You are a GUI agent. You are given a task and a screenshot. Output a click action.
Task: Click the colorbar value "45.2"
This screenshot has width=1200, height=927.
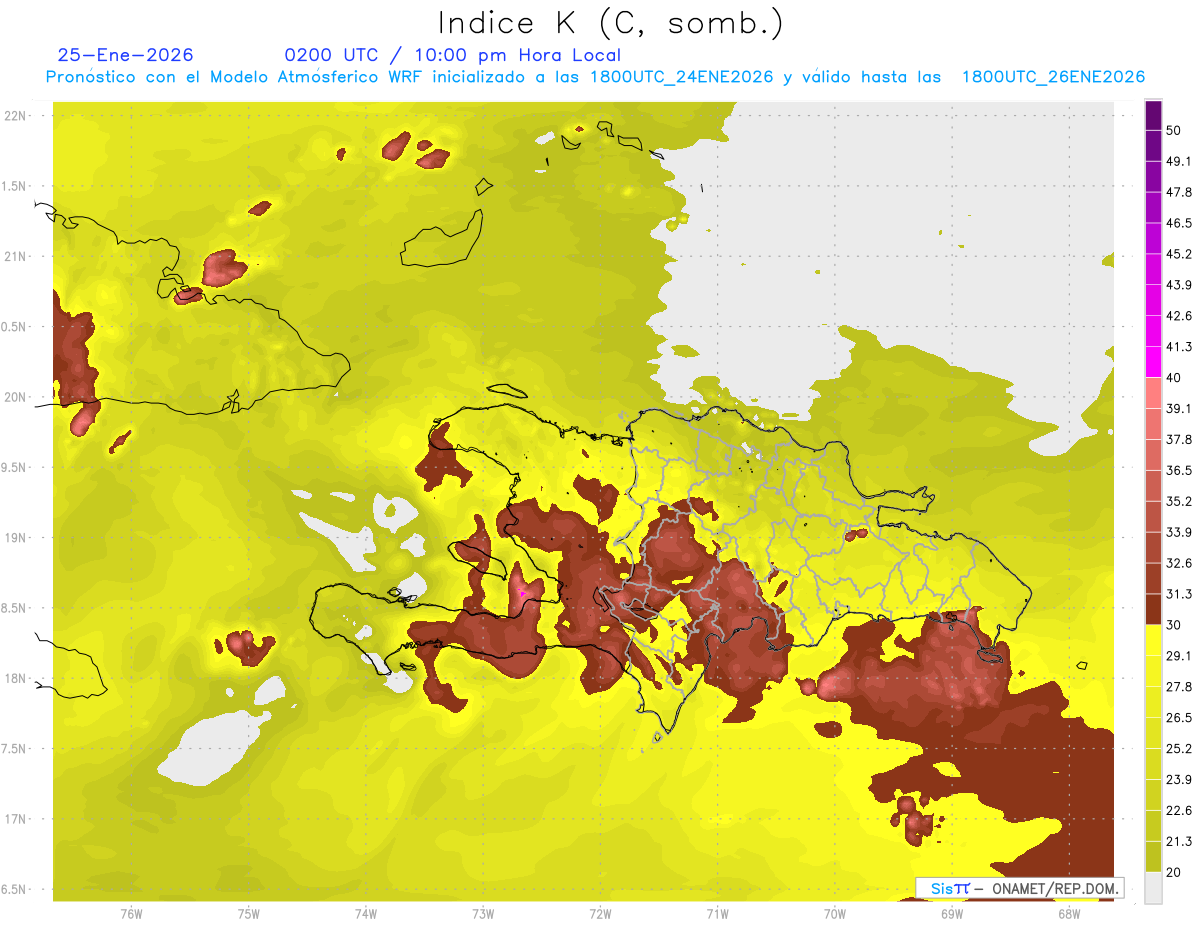1179,254
